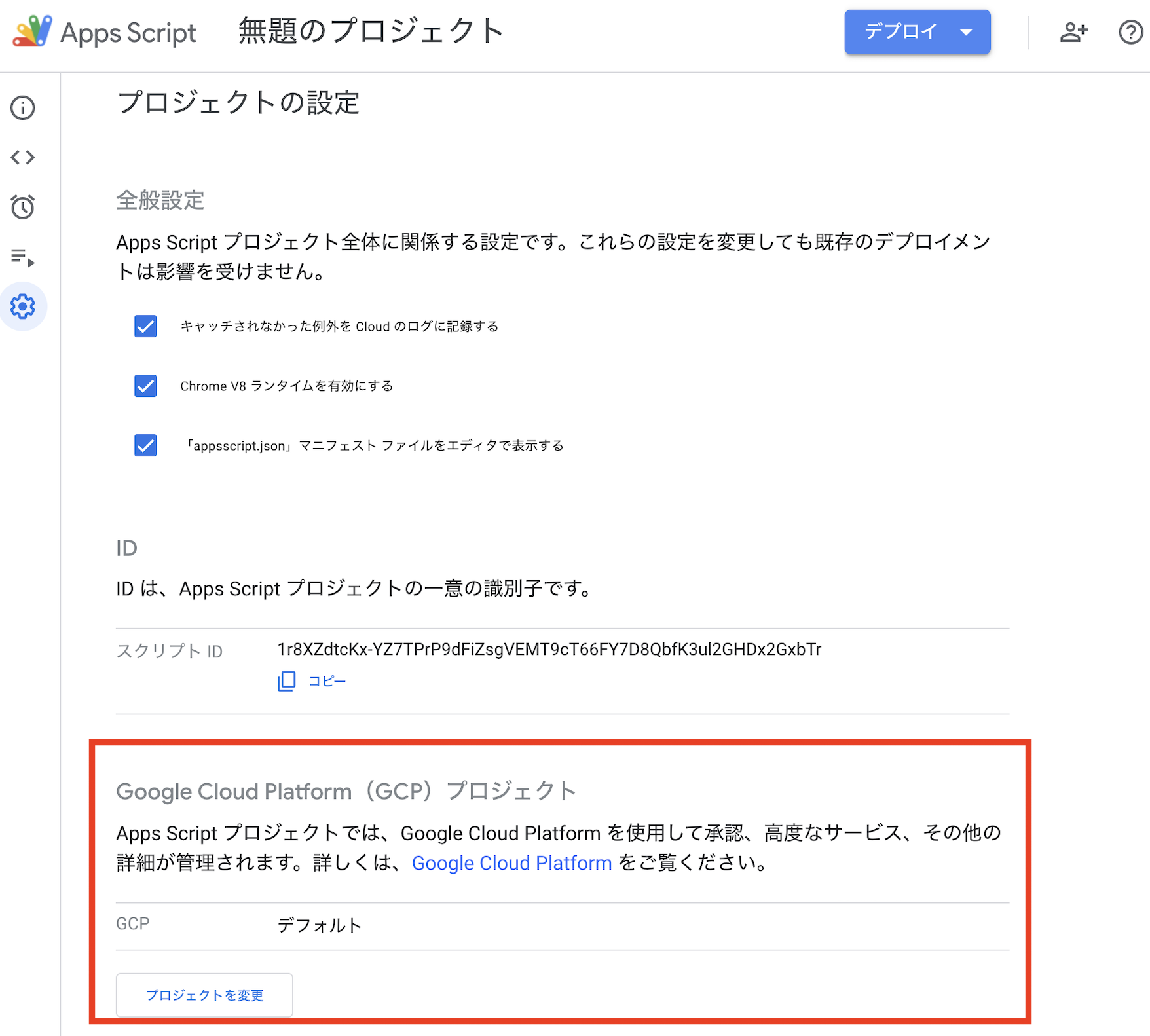This screenshot has height=1036, width=1150.
Task: Open the Overview info icon in sidebar
Action: click(x=23, y=107)
